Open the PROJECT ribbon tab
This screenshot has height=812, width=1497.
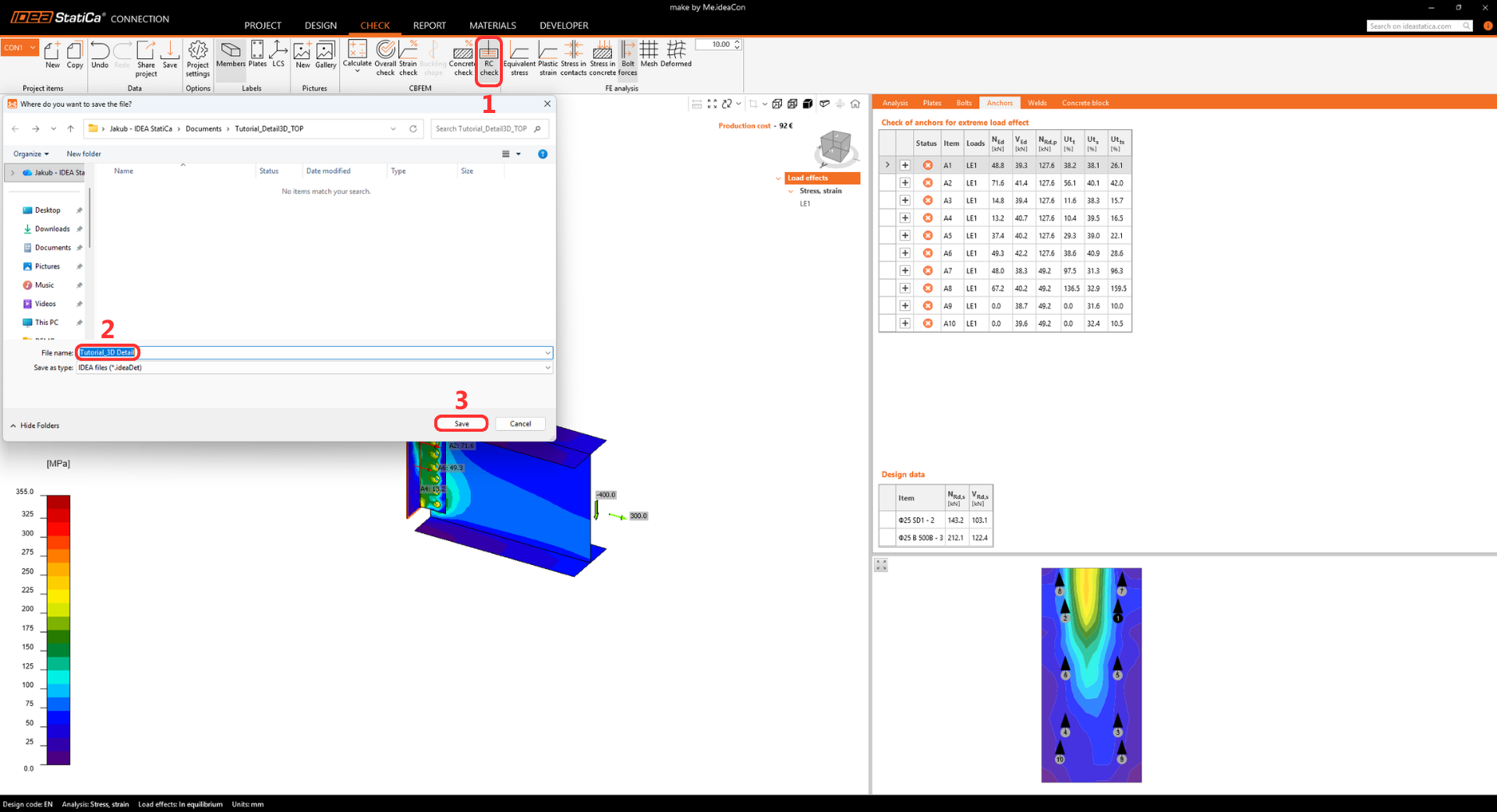pyautogui.click(x=263, y=26)
